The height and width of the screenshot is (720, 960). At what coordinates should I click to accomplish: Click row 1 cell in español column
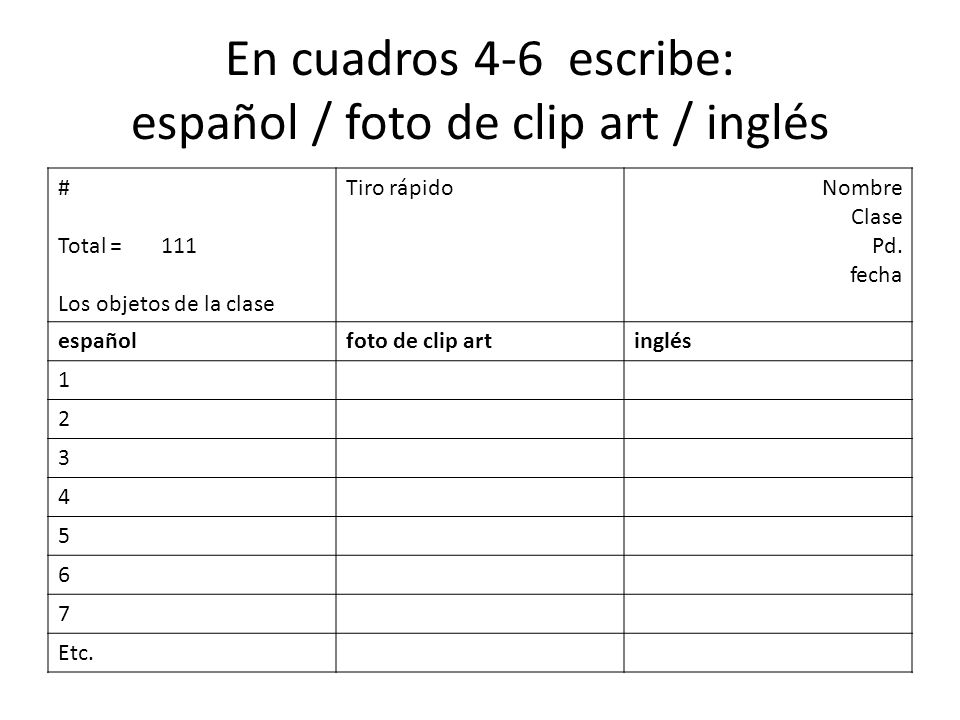(192, 380)
